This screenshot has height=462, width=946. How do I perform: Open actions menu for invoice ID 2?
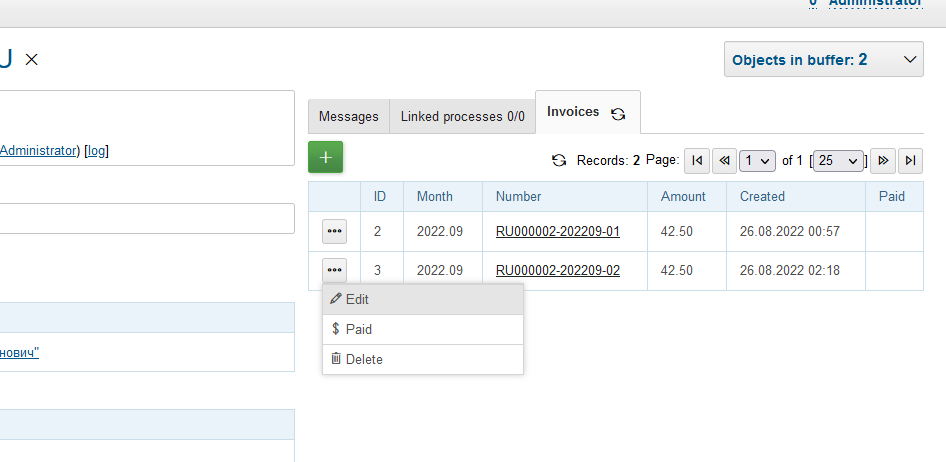[x=334, y=232]
